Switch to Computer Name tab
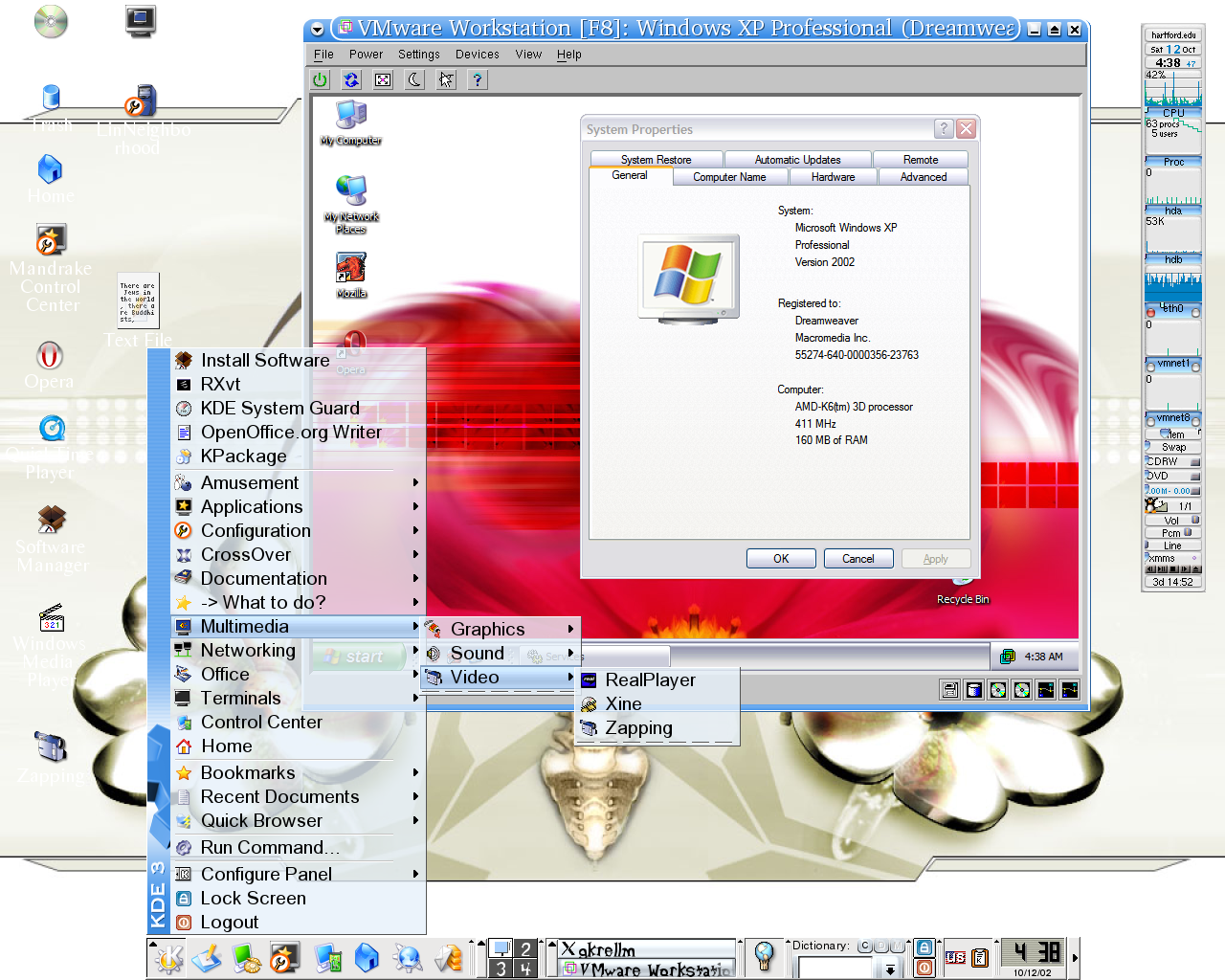1225x980 pixels. tap(729, 177)
